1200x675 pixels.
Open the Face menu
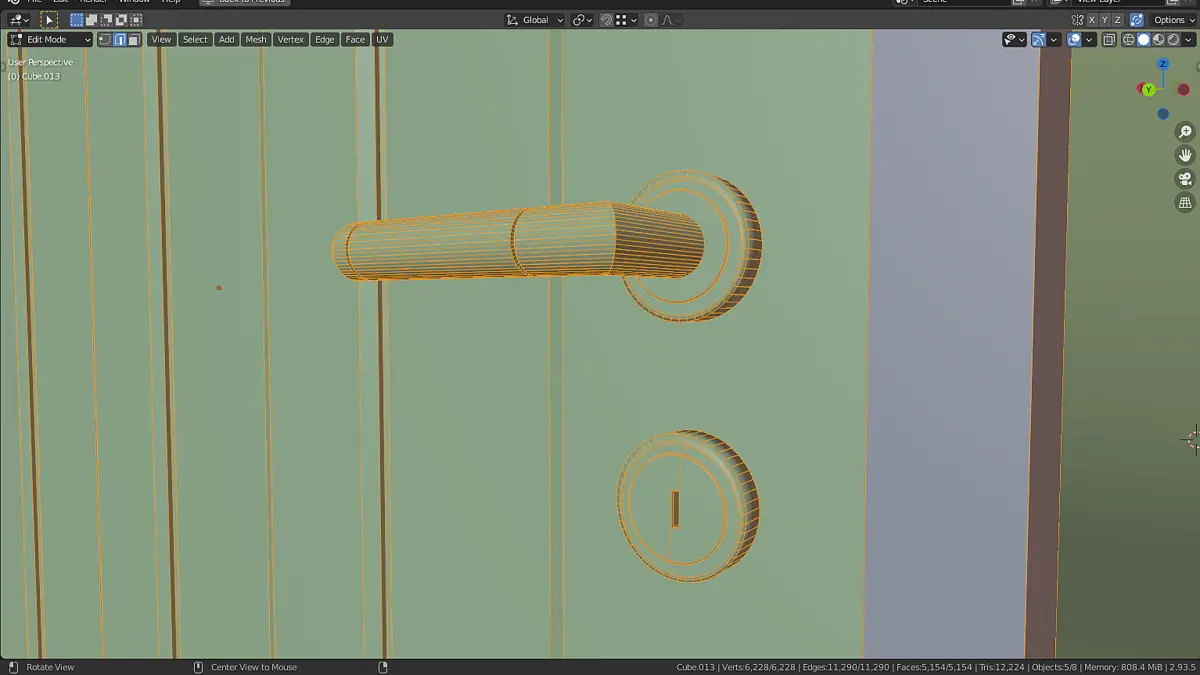tap(355, 40)
